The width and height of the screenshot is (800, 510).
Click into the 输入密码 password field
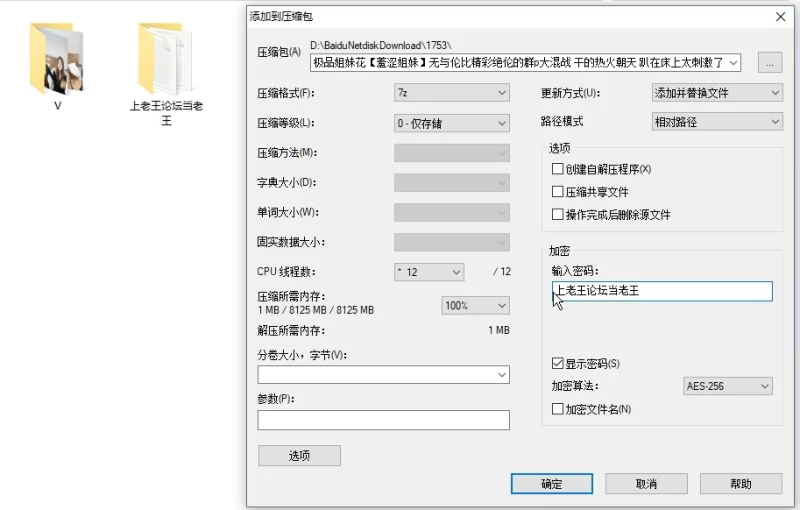click(x=662, y=291)
